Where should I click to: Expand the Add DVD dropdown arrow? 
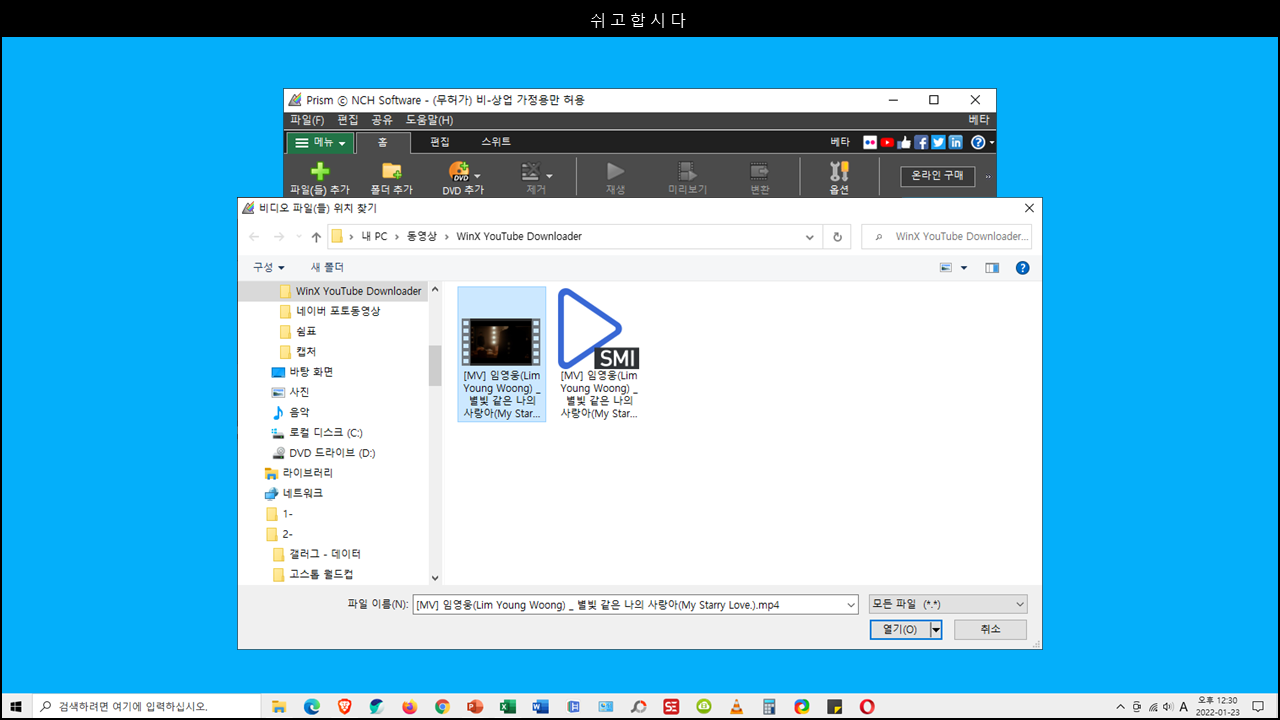[478, 176]
